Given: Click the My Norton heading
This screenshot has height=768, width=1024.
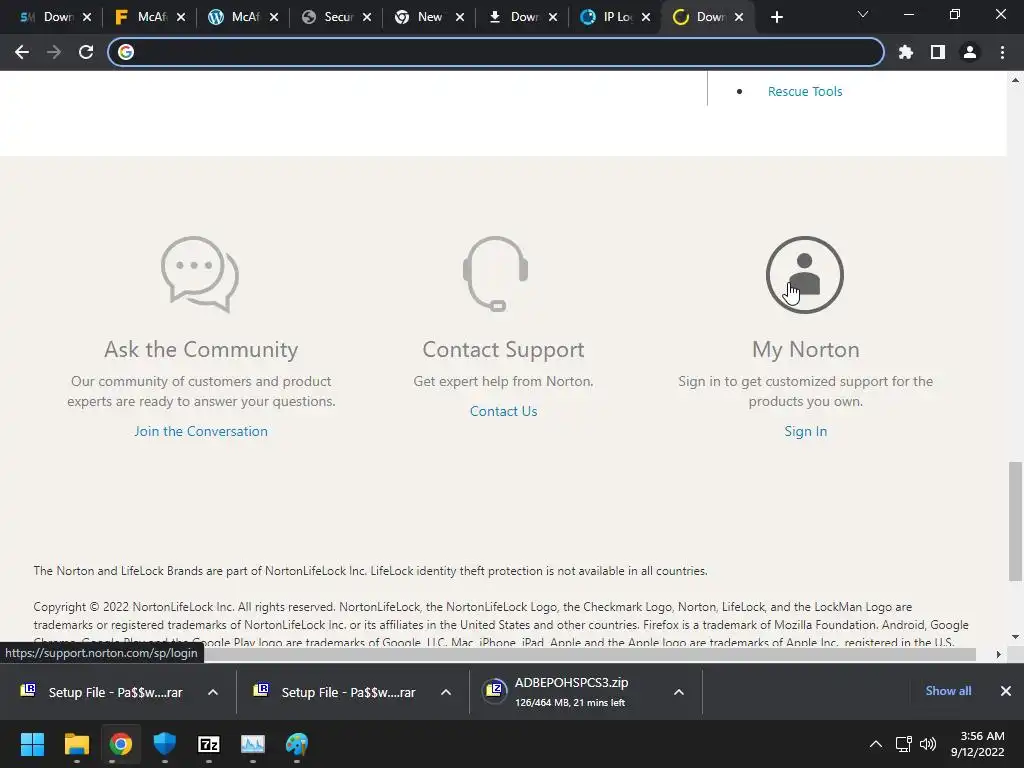Looking at the screenshot, I should click(805, 349).
